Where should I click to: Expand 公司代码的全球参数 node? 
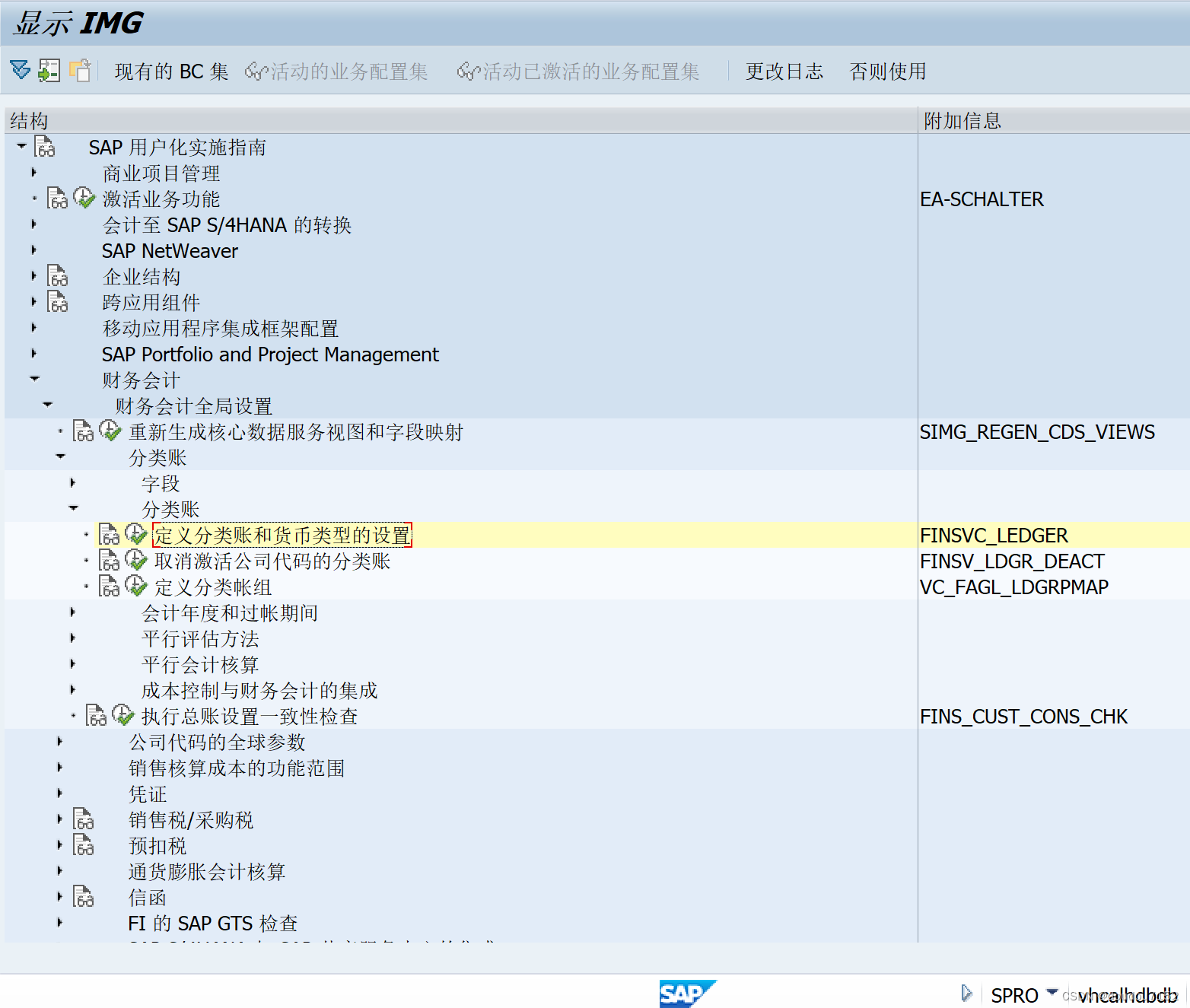[x=59, y=742]
